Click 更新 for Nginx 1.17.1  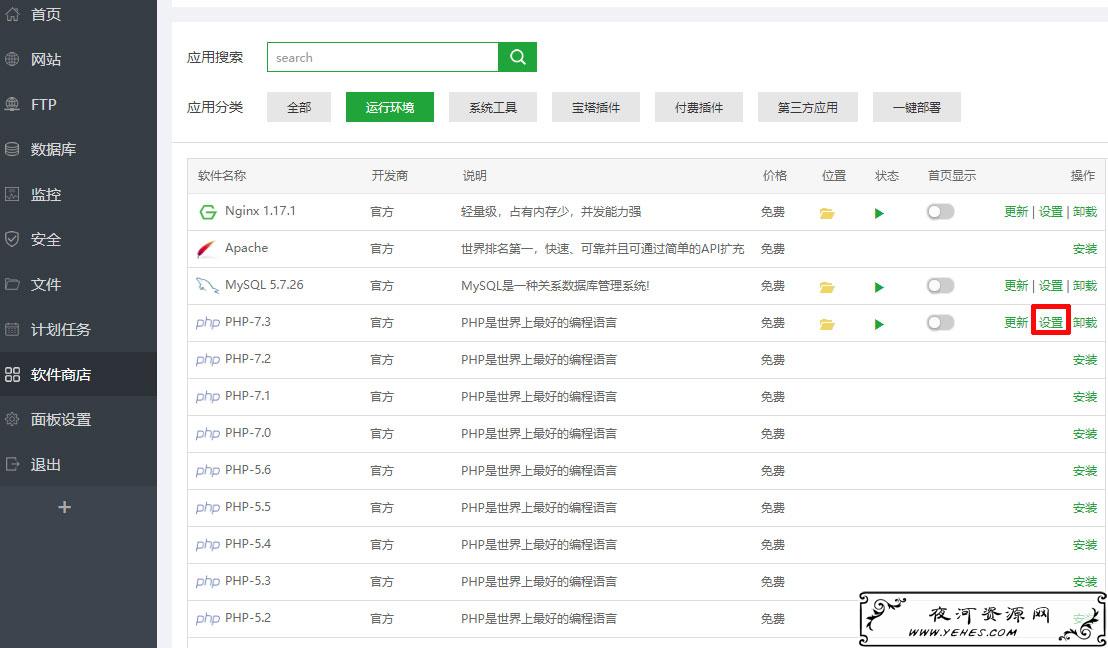(1016, 212)
